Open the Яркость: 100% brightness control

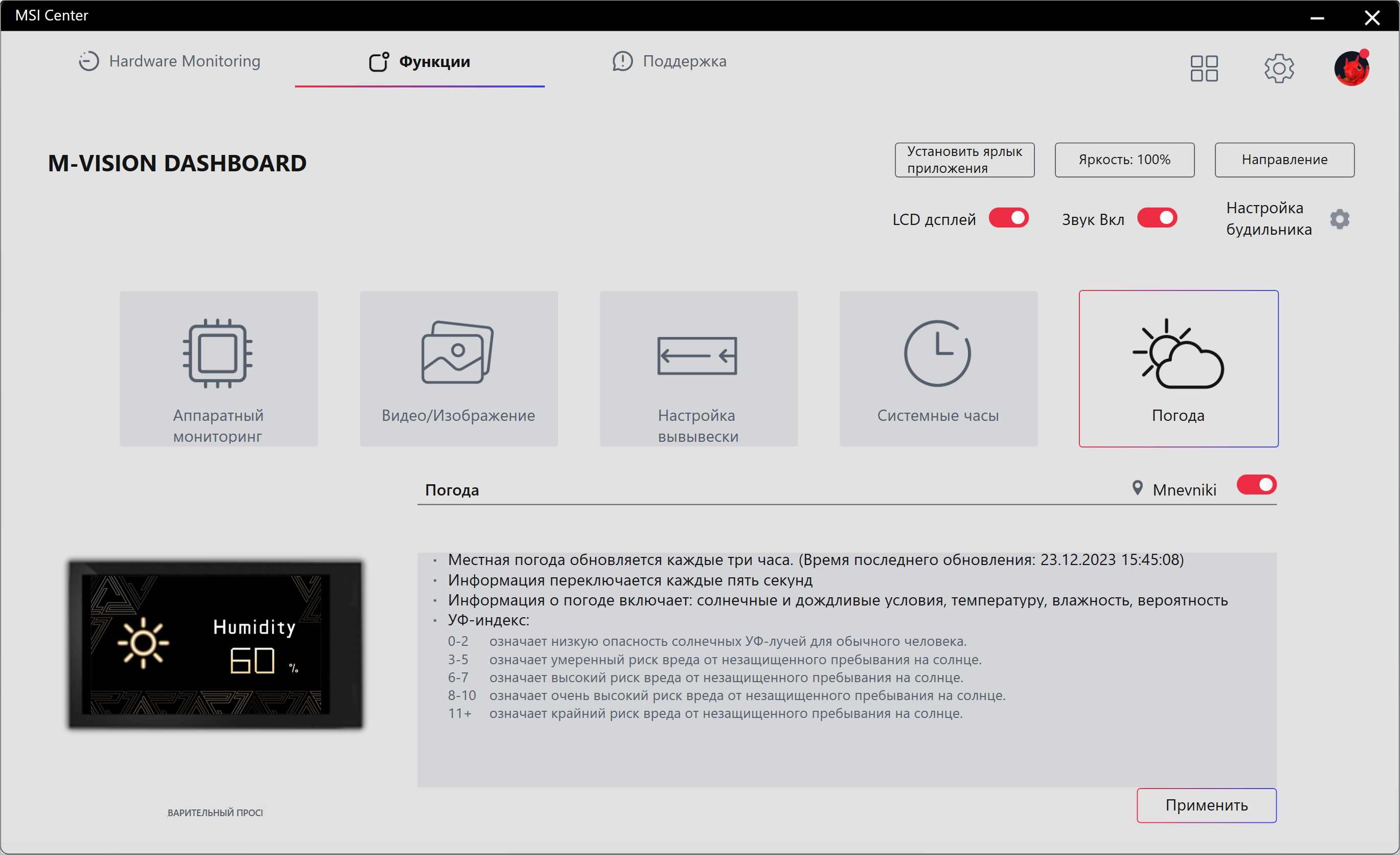point(1124,160)
